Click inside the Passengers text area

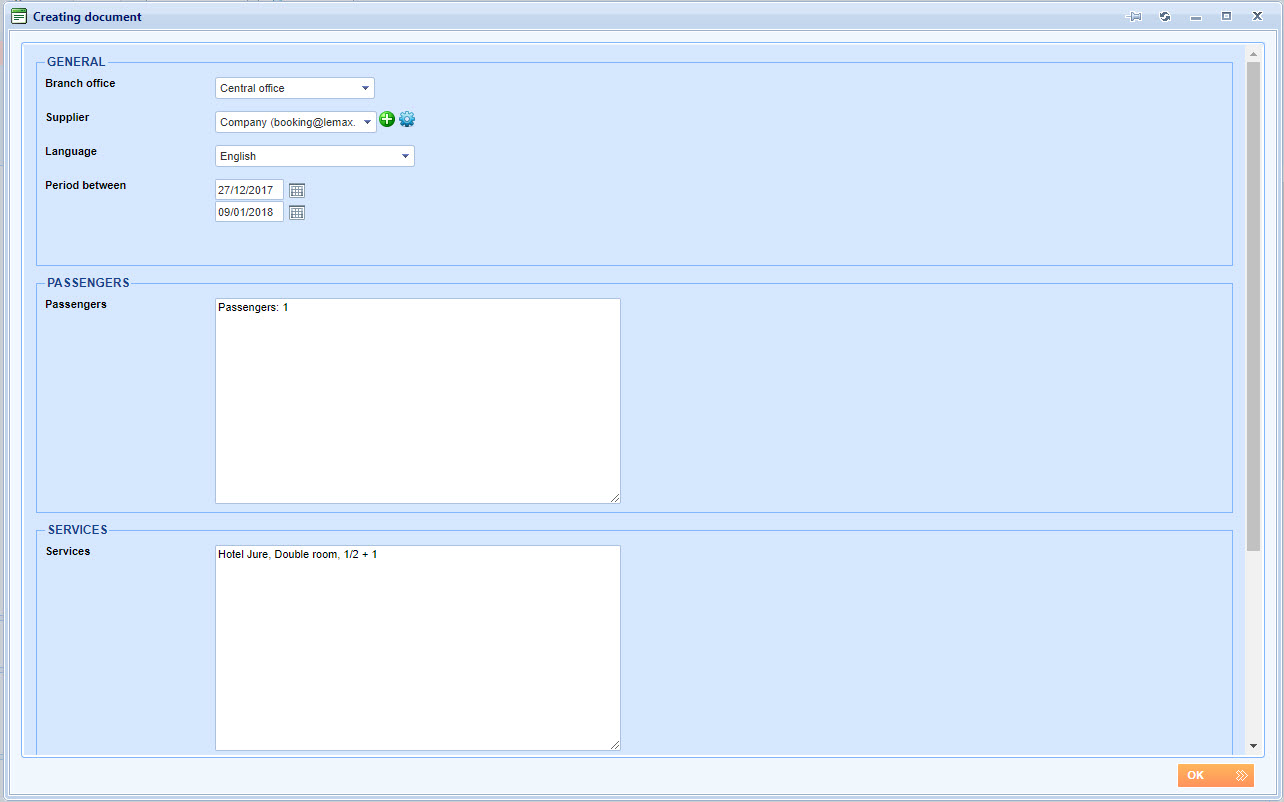[418, 401]
